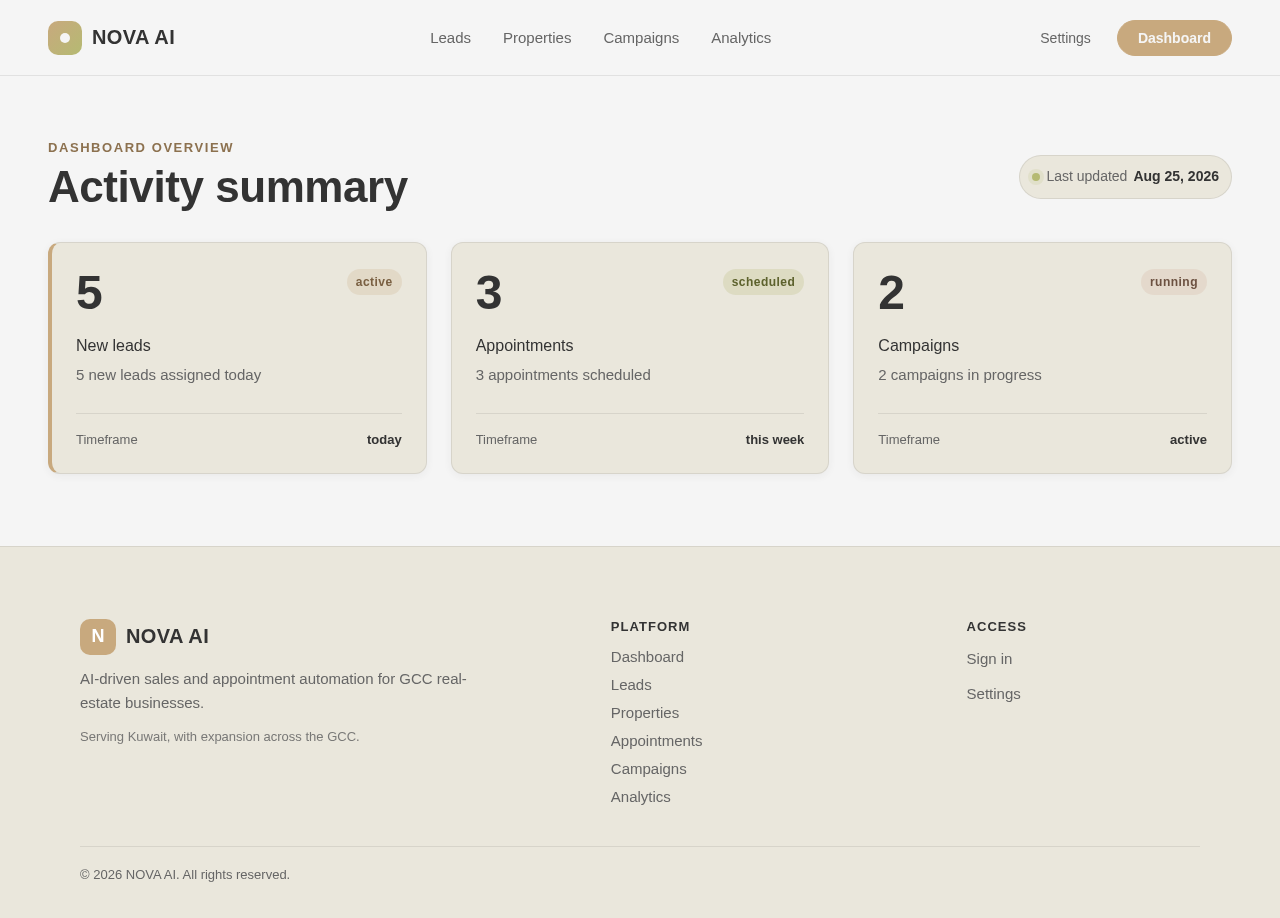Click '2 campaigns in progress' text
Image resolution: width=1280 pixels, height=918 pixels.
pos(960,375)
